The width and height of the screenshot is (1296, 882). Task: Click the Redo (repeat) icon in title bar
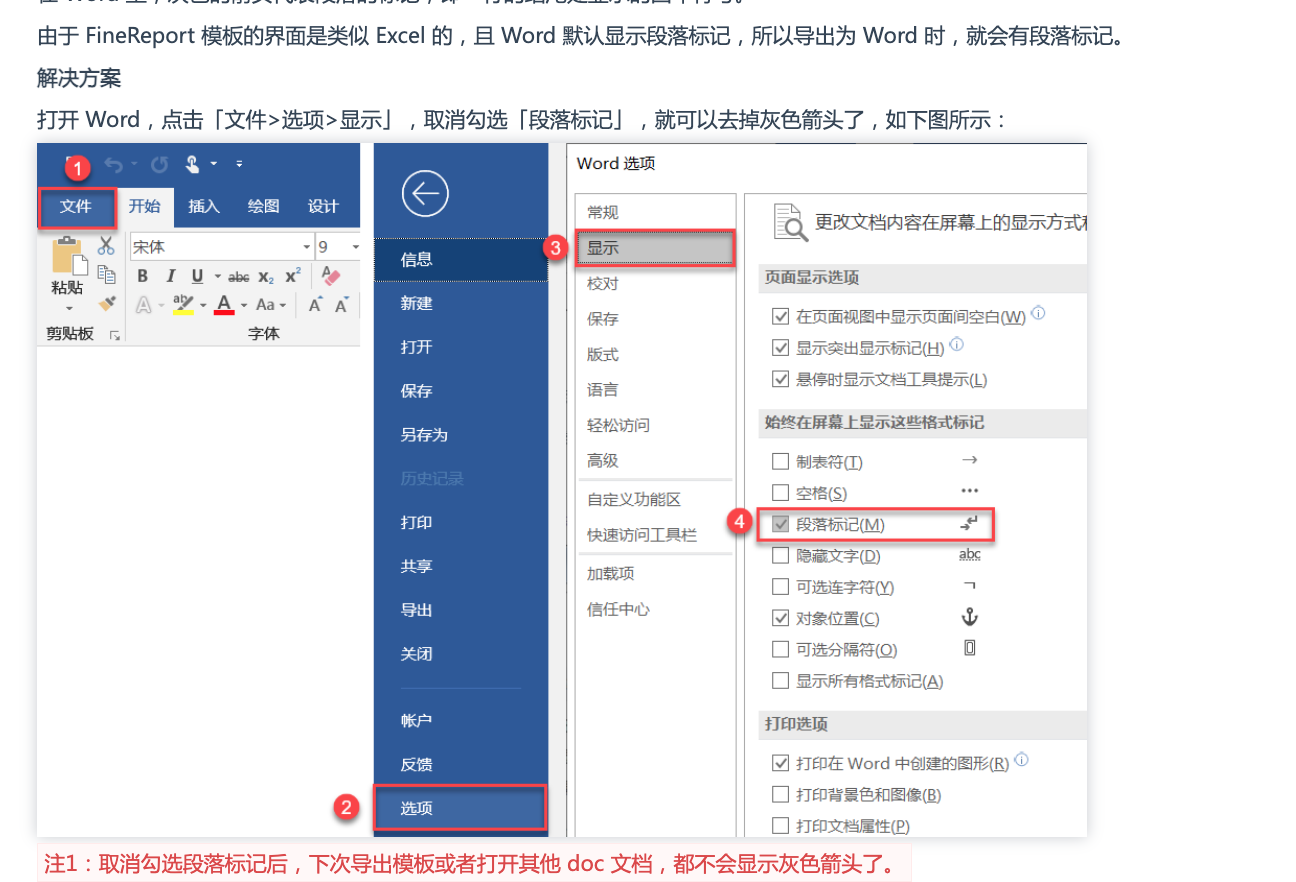coord(159,164)
